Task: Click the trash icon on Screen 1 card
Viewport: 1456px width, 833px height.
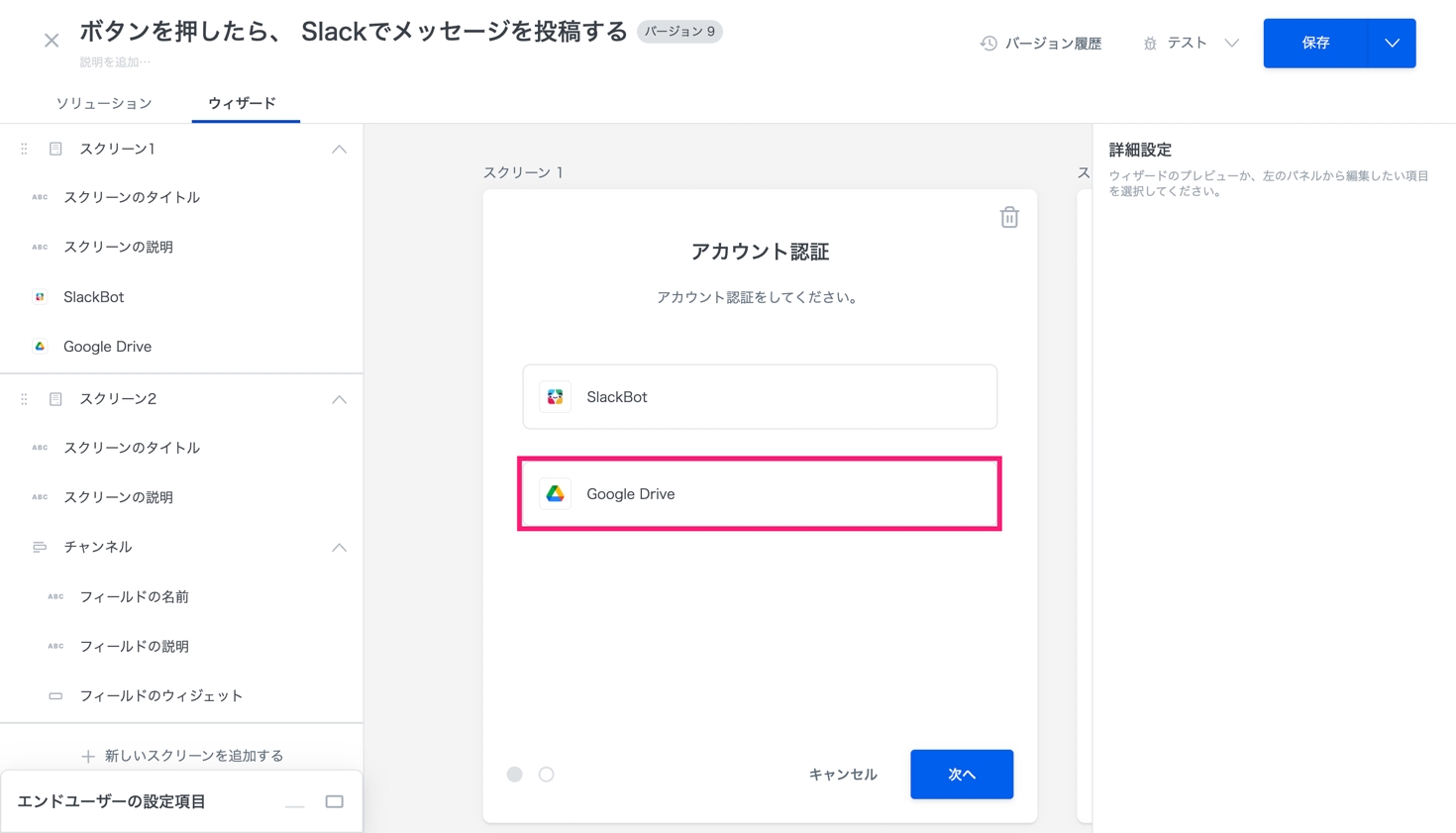Action: [1008, 217]
